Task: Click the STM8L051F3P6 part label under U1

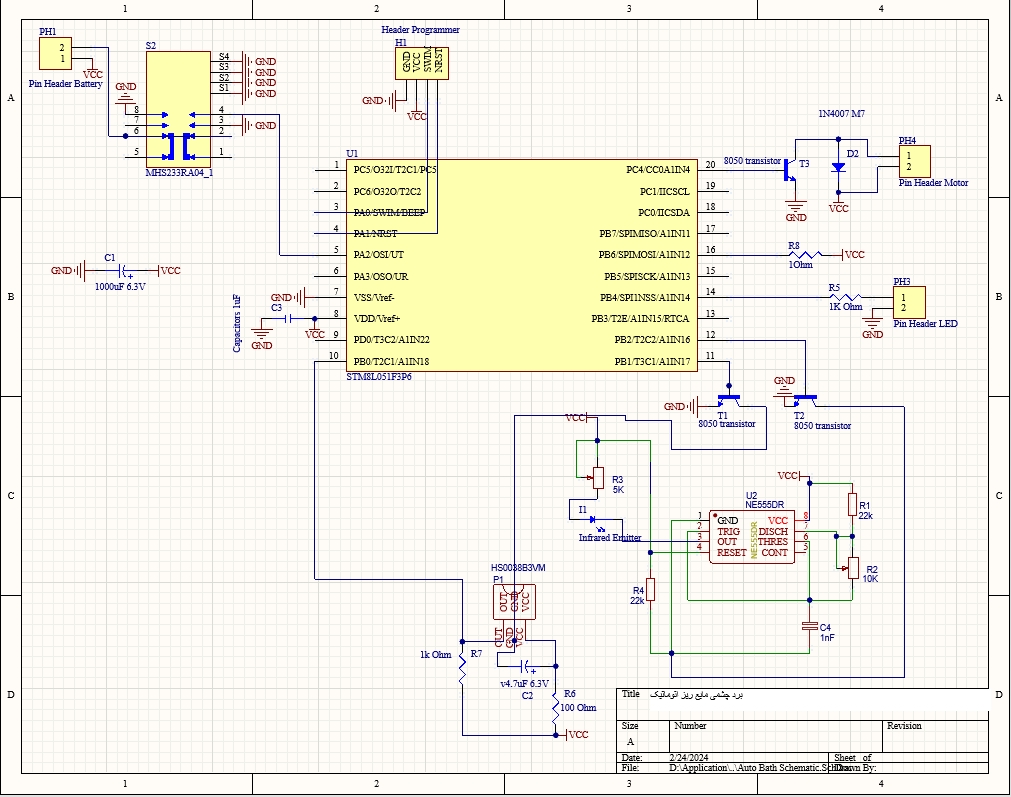Action: coord(379,378)
